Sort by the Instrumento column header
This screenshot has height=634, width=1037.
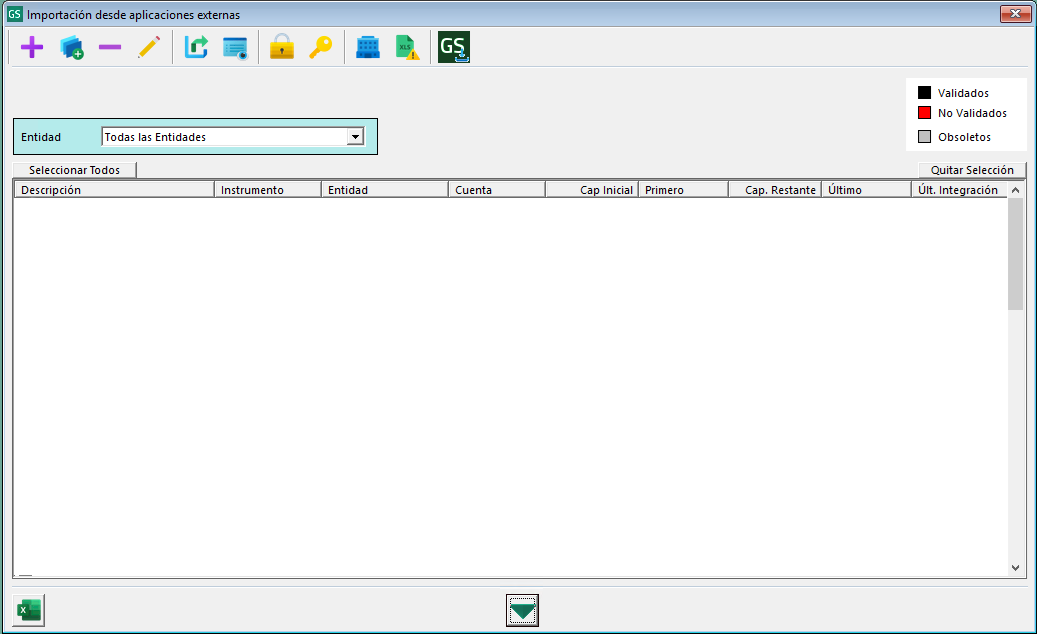tap(268, 190)
